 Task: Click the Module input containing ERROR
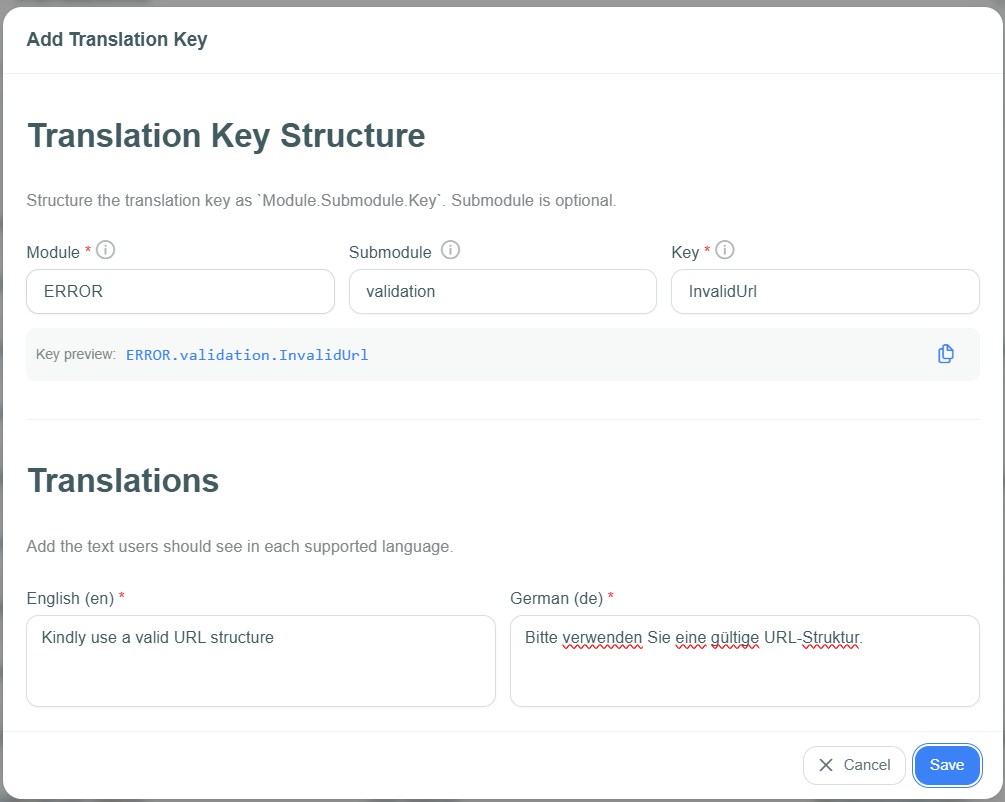180,292
